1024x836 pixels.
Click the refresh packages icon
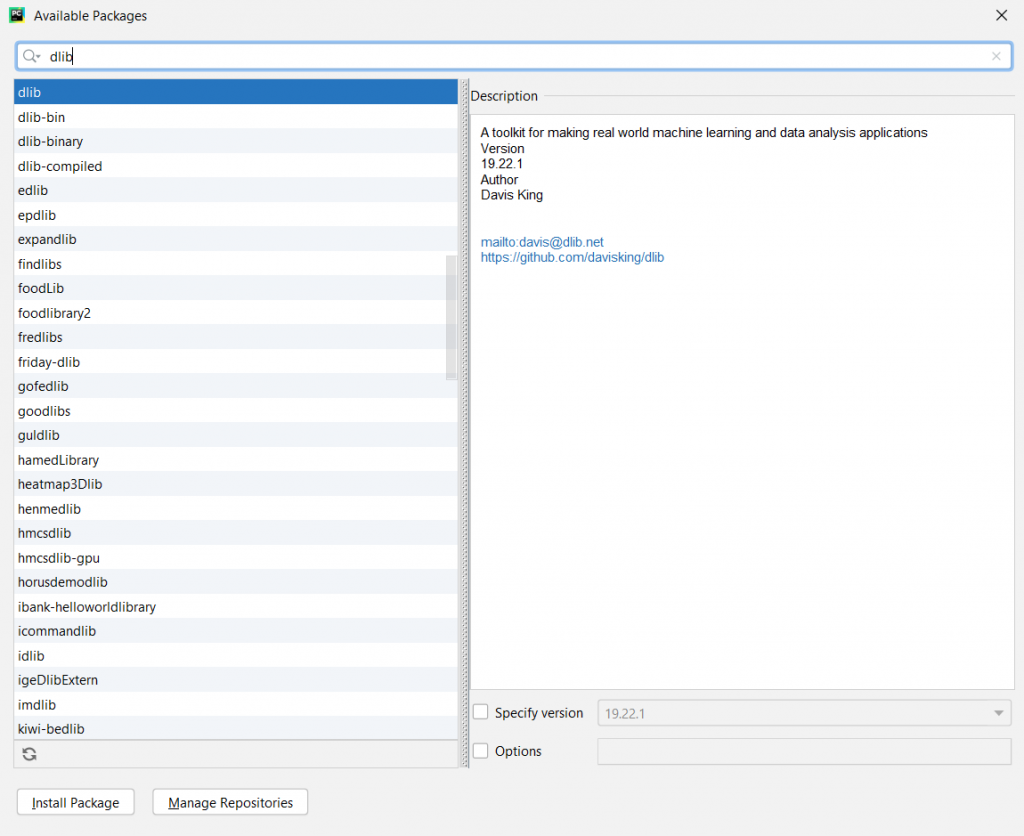[28, 753]
